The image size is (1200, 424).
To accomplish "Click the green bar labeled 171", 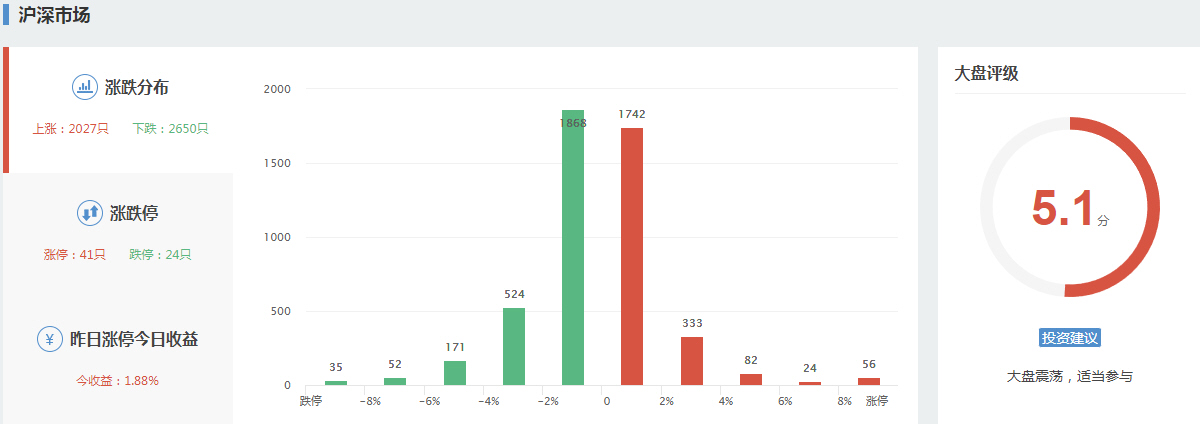I will tap(455, 372).
